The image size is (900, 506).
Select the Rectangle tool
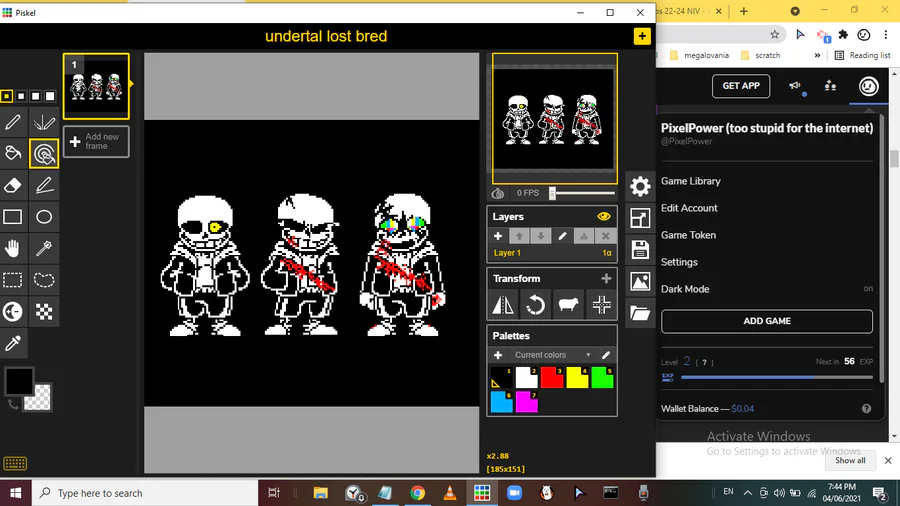tap(13, 217)
